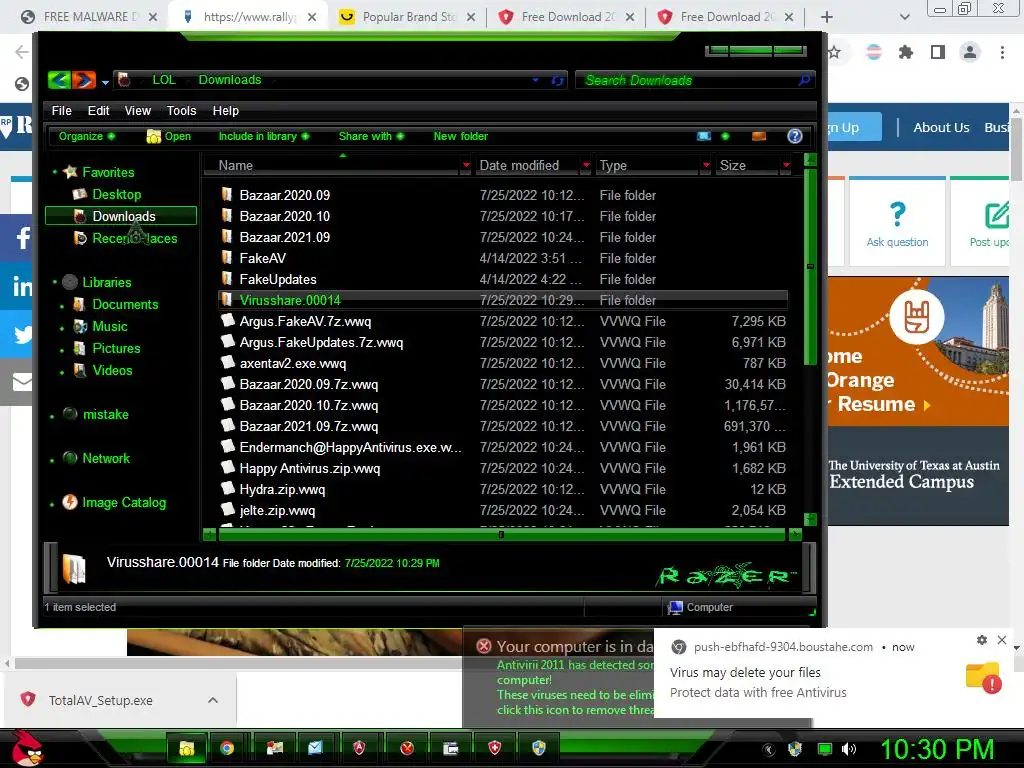Screen dimensions: 1024x768
Task: Select the Bazaar.2021.09 folder
Action: point(284,237)
